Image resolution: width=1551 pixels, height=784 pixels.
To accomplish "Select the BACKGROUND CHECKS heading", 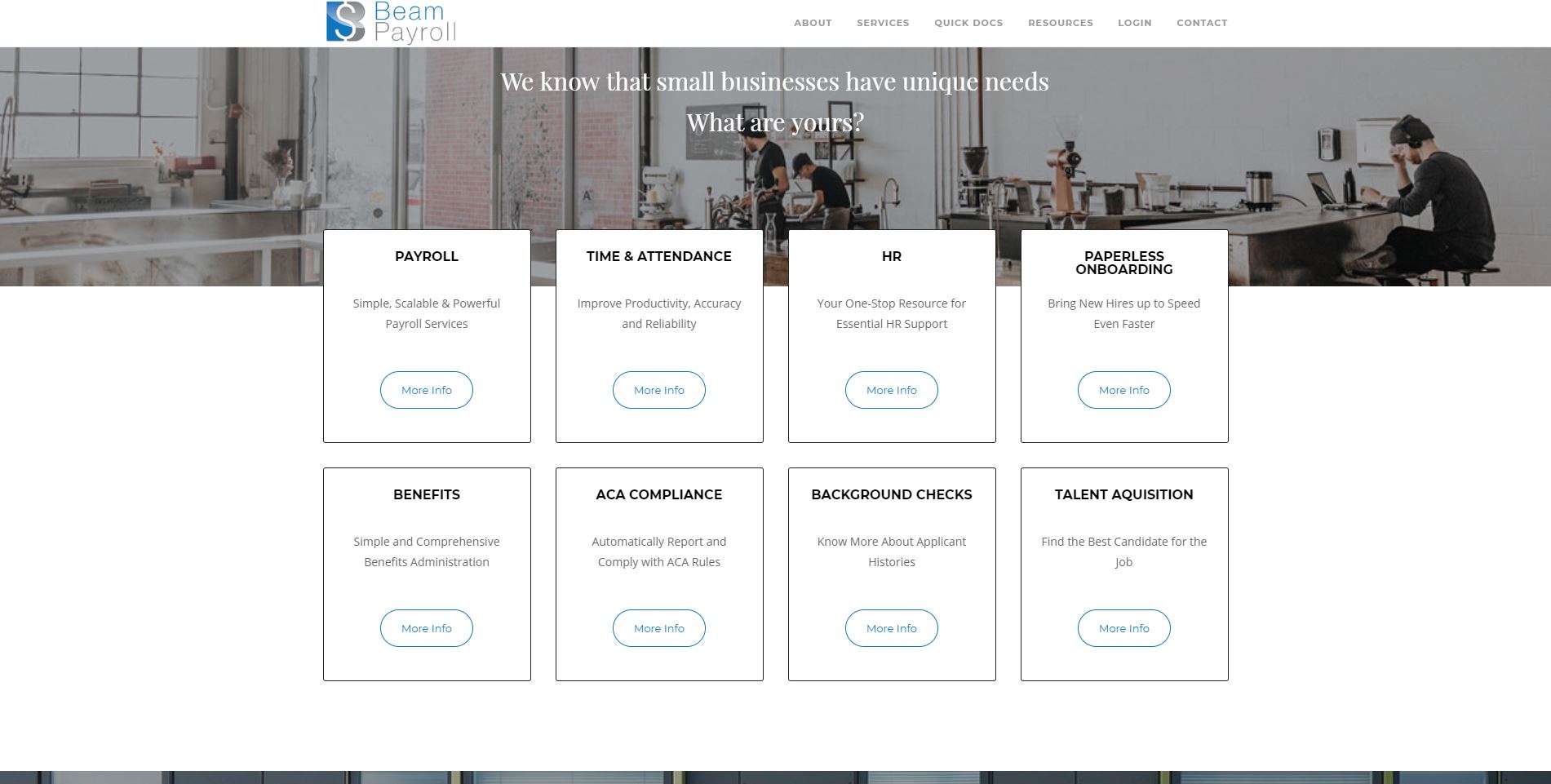I will click(x=892, y=494).
